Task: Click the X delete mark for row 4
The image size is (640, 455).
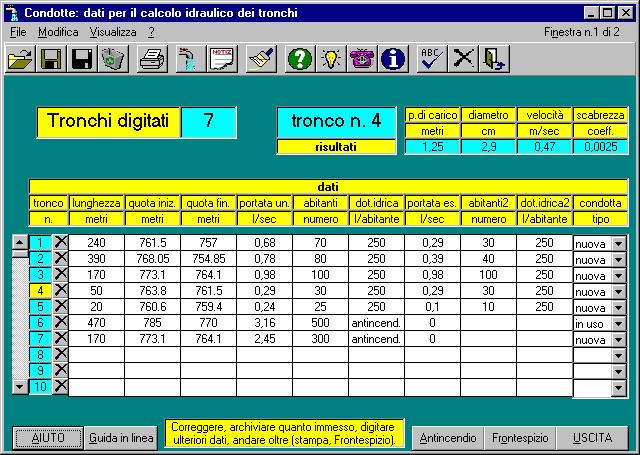Action: [60, 291]
